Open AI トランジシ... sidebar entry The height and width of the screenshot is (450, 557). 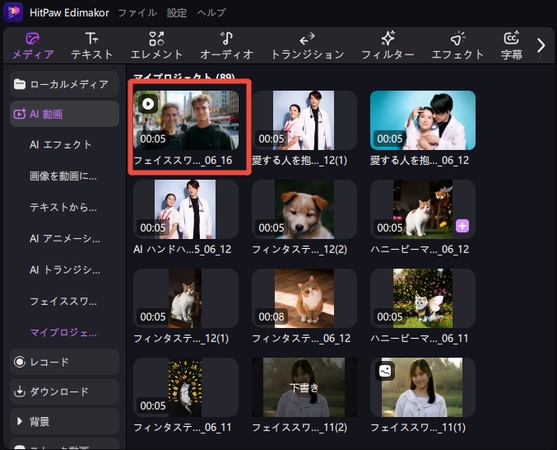tap(65, 270)
